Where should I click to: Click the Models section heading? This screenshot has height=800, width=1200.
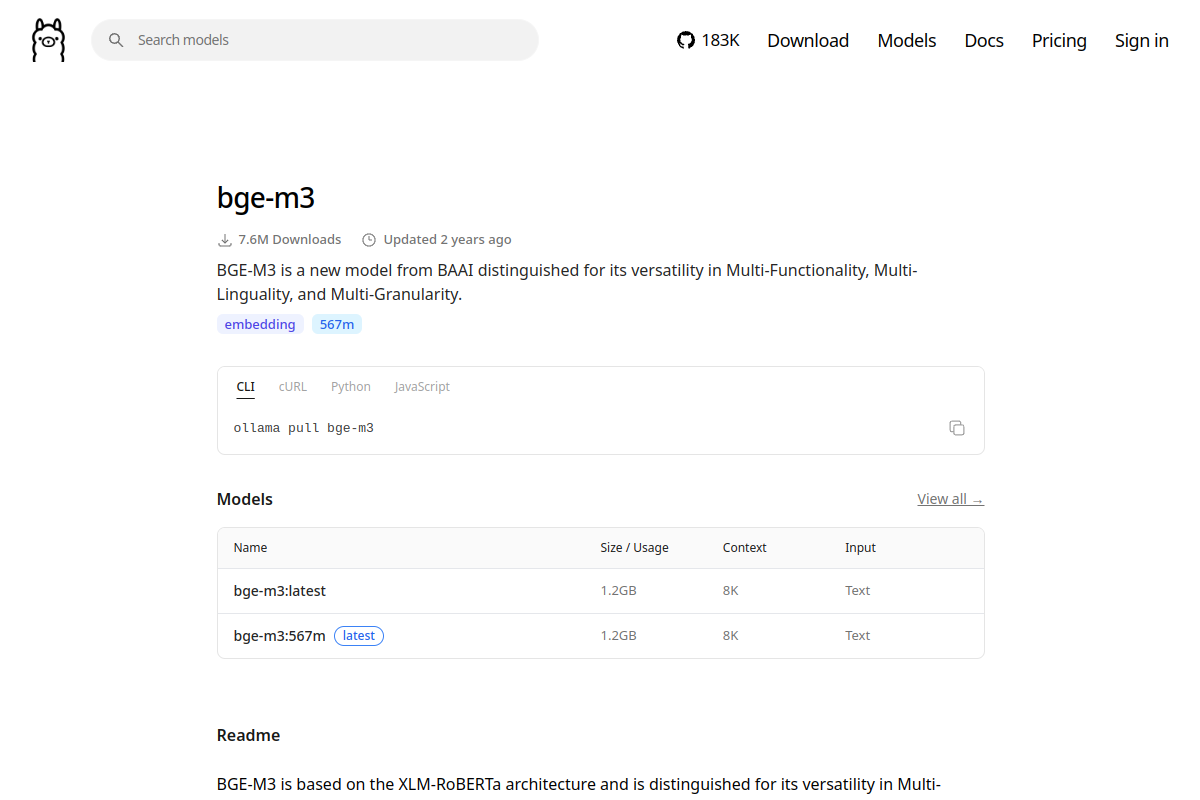(245, 499)
